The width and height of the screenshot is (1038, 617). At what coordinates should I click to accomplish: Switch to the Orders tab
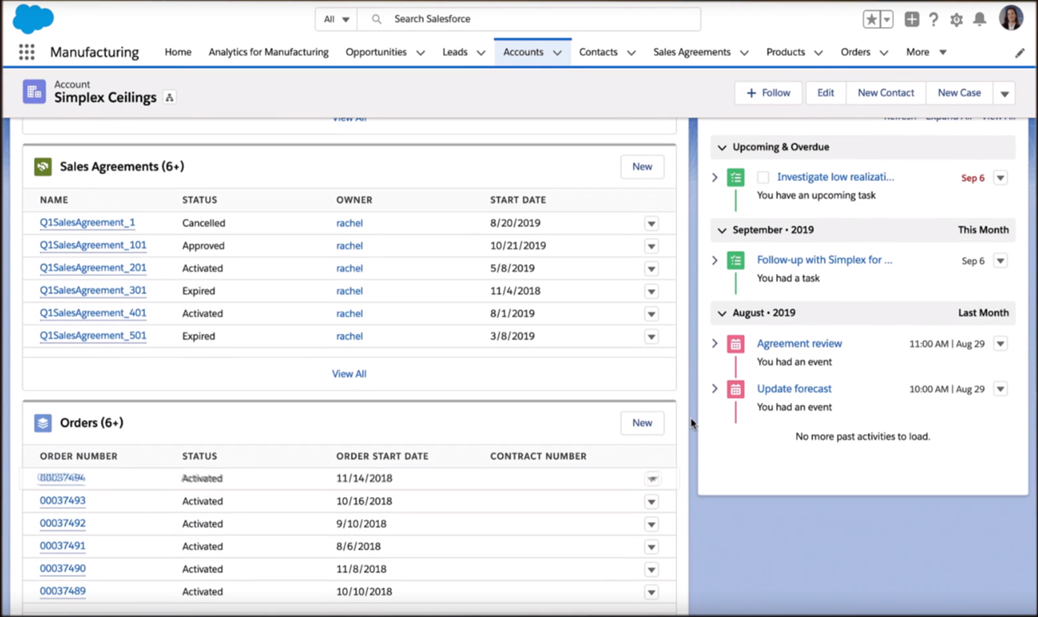[x=855, y=52]
